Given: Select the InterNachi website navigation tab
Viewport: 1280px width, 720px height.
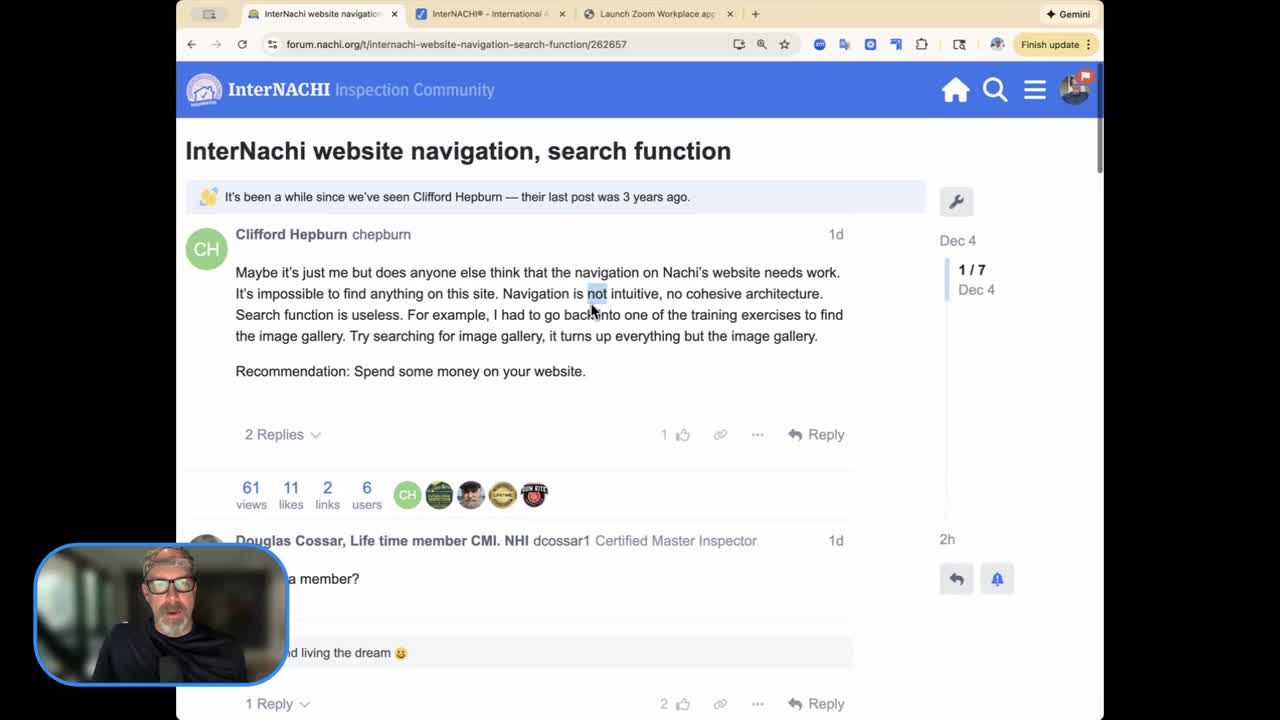Looking at the screenshot, I should coord(323,14).
